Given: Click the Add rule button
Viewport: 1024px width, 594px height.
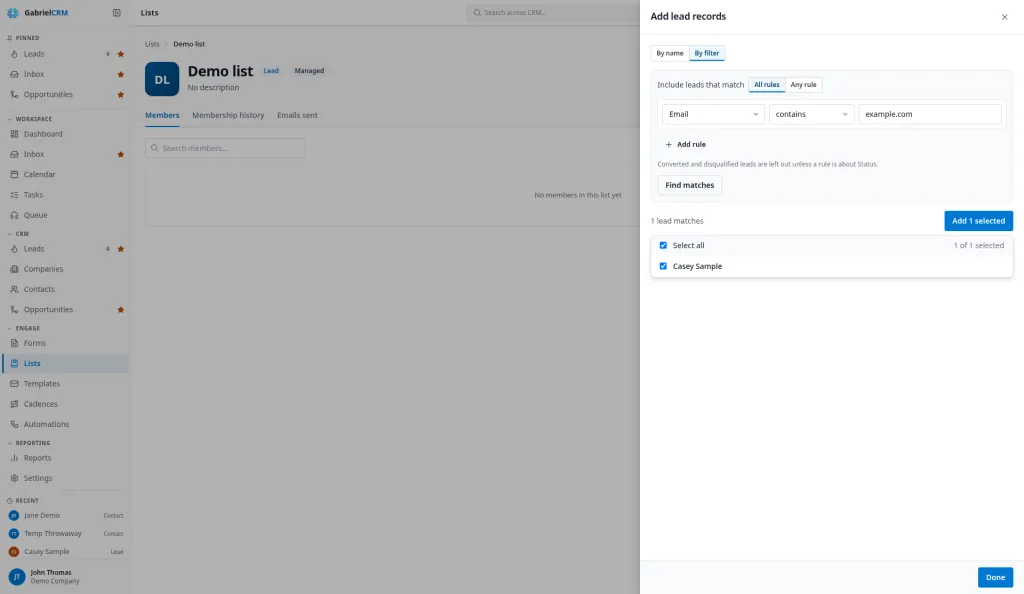Looking at the screenshot, I should click(686, 145).
